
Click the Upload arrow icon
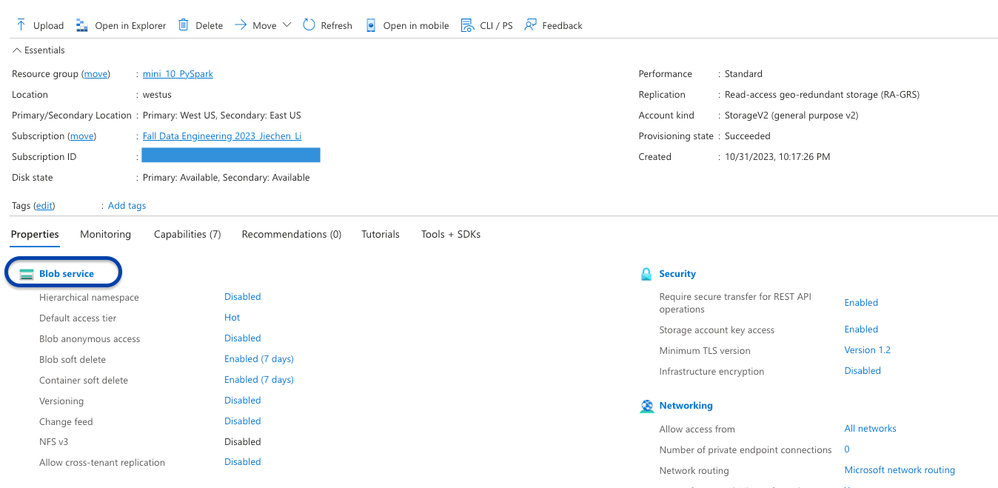point(21,25)
